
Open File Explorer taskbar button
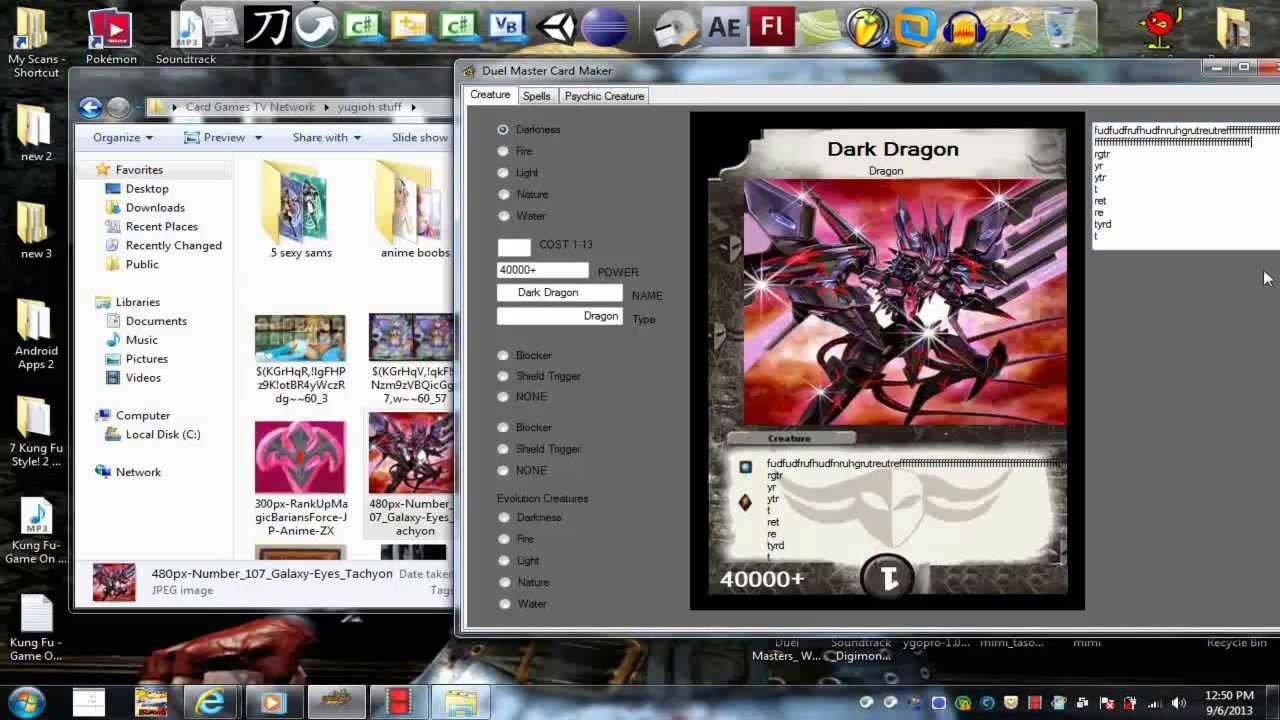461,702
